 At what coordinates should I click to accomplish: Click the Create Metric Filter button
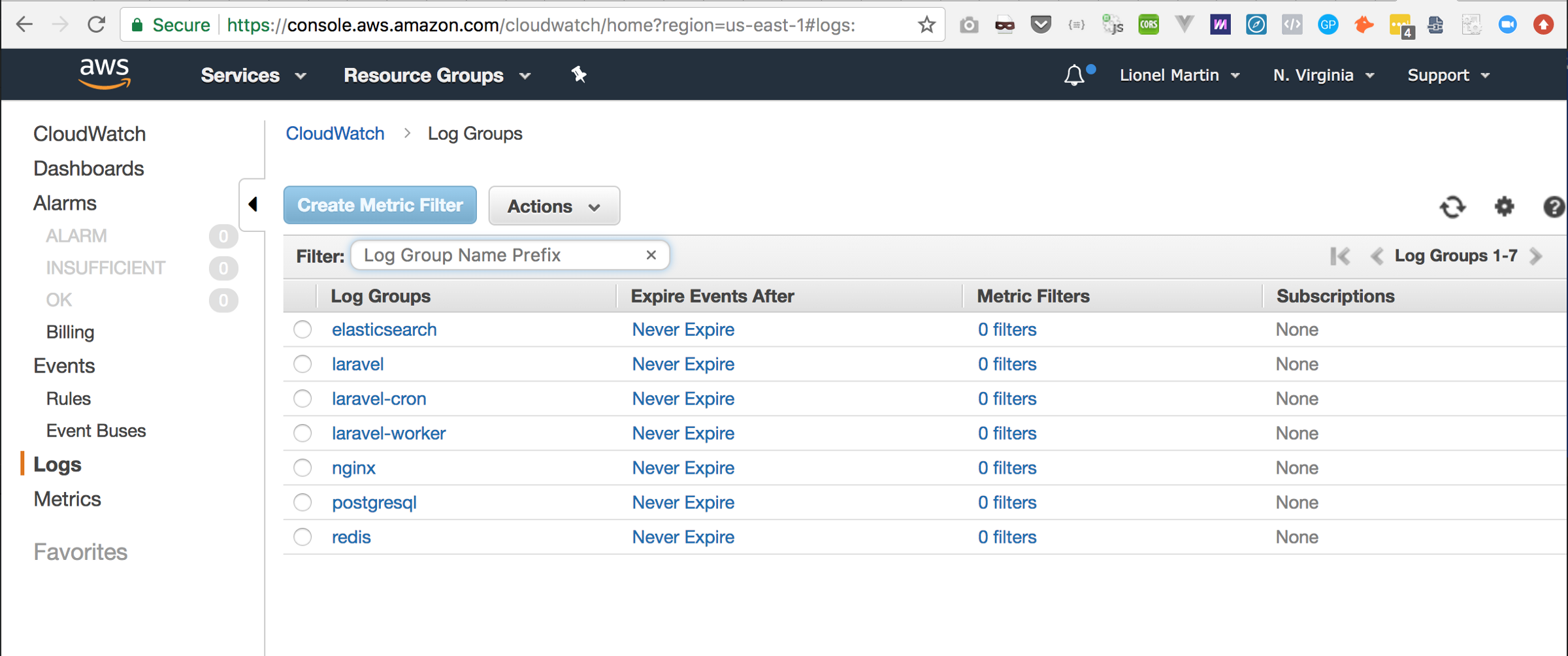click(380, 205)
